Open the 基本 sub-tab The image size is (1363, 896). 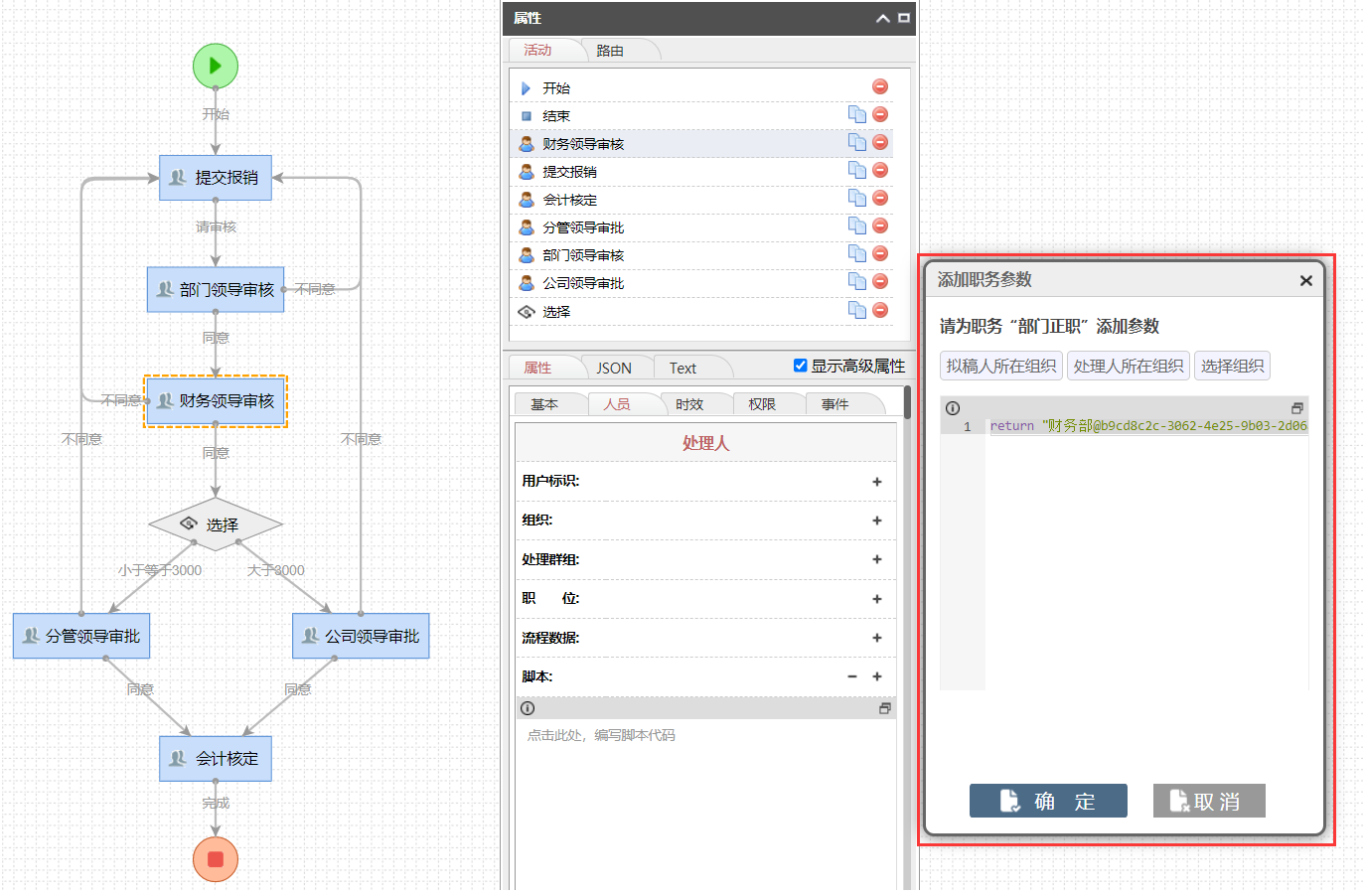coord(544,404)
